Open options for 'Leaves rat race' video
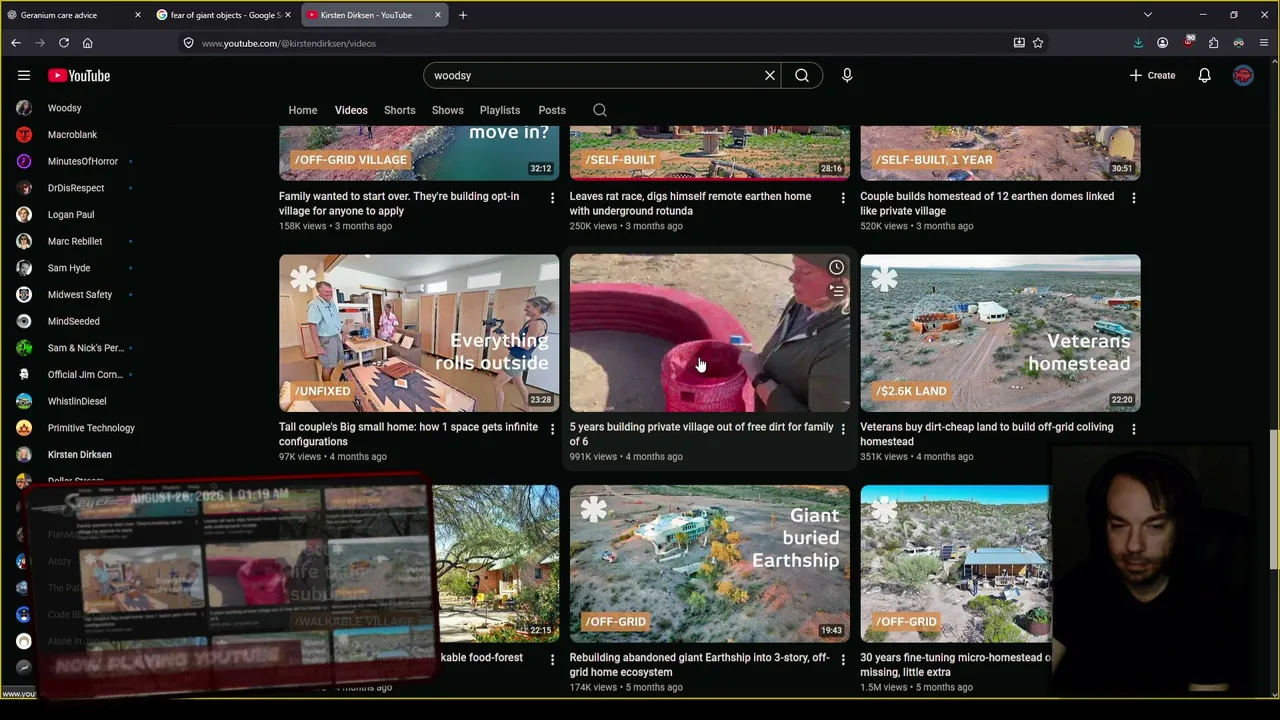This screenshot has width=1280, height=720. point(843,198)
